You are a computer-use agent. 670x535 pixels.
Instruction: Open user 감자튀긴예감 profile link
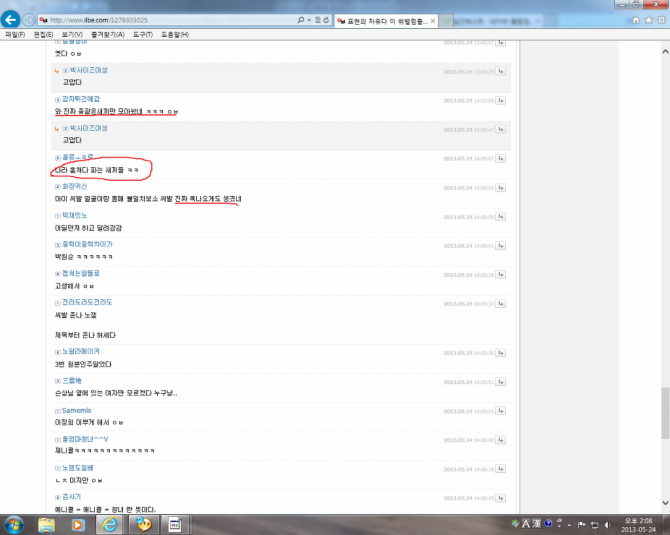coord(81,99)
